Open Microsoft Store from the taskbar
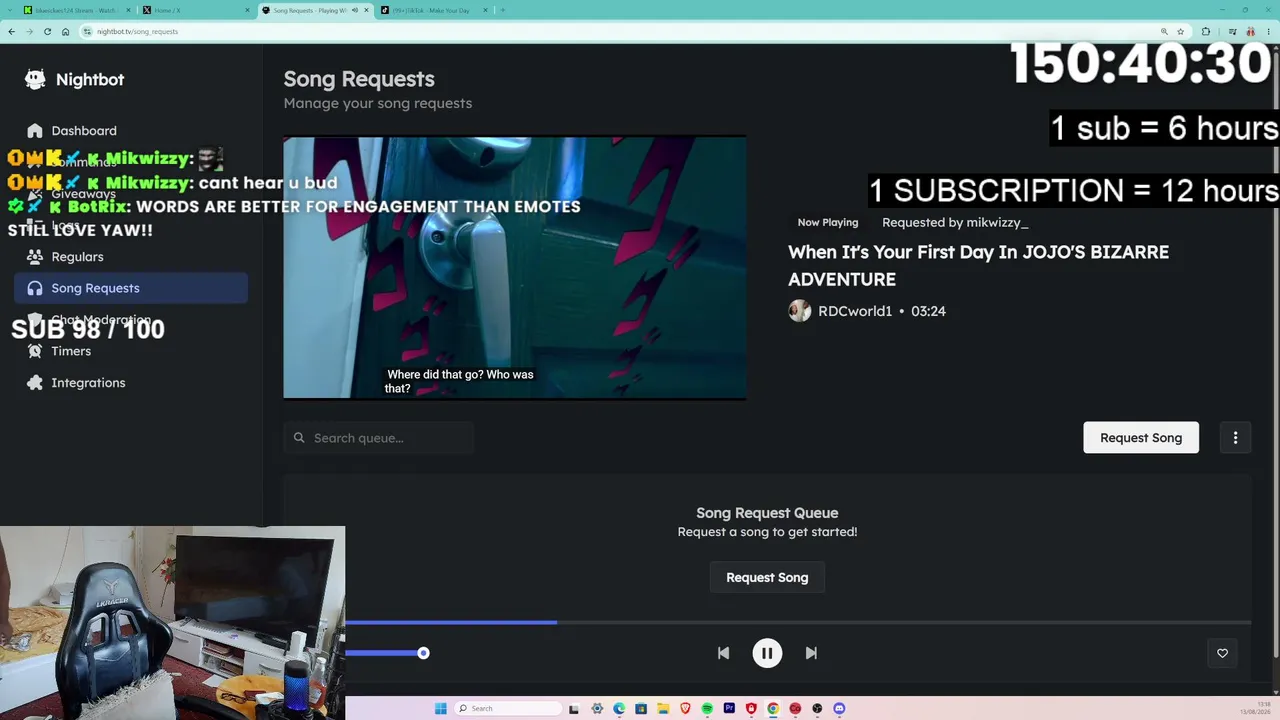 pos(641,709)
